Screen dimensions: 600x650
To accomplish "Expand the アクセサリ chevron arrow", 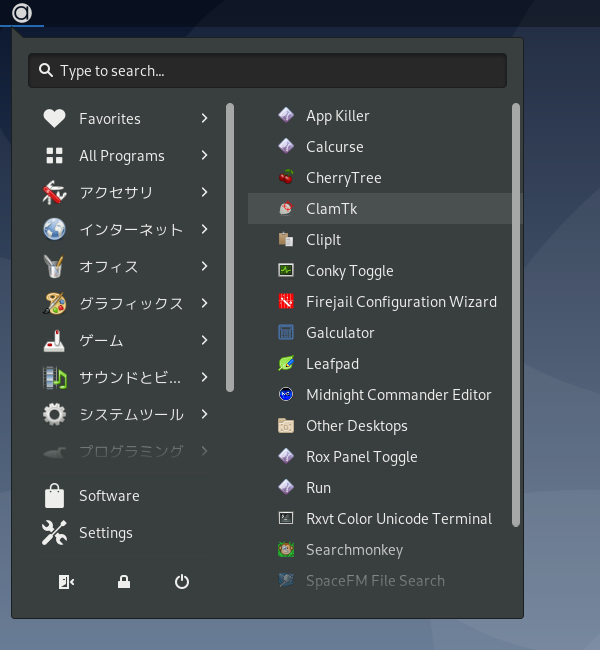I will 204,192.
